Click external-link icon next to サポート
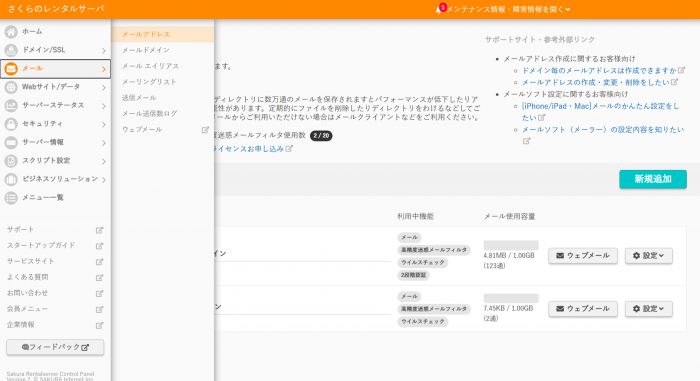The height and width of the screenshot is (381, 700). [99, 230]
